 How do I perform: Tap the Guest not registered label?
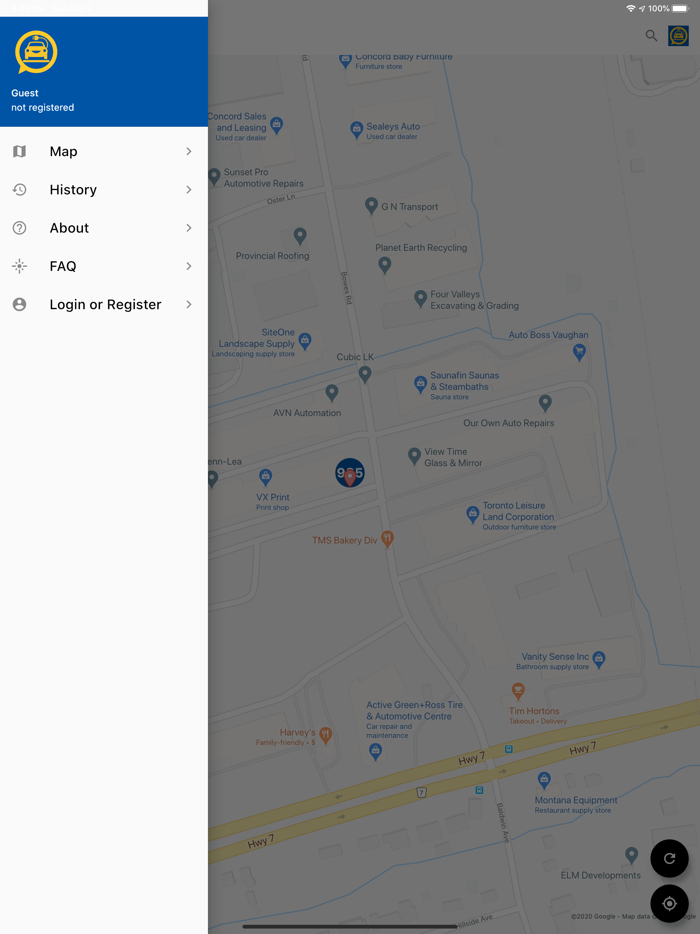(x=42, y=100)
